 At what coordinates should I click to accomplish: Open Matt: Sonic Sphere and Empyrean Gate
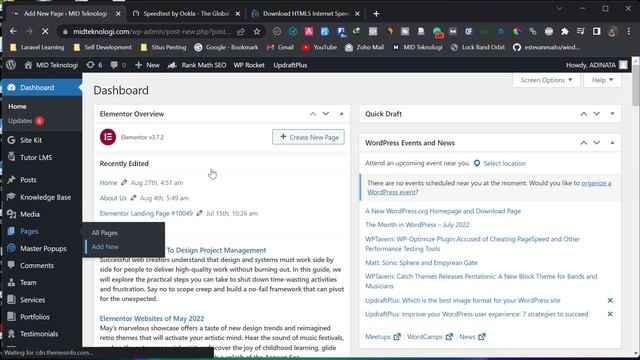421,263
